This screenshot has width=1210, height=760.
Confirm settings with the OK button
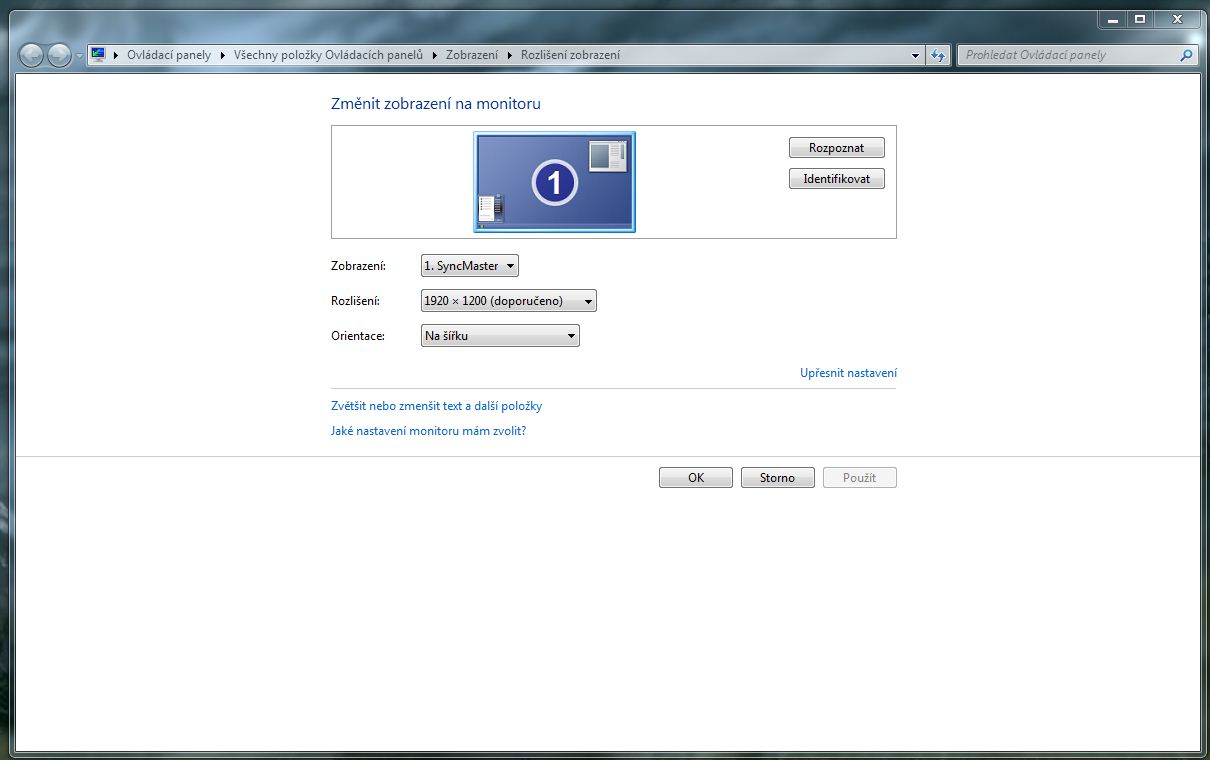696,478
